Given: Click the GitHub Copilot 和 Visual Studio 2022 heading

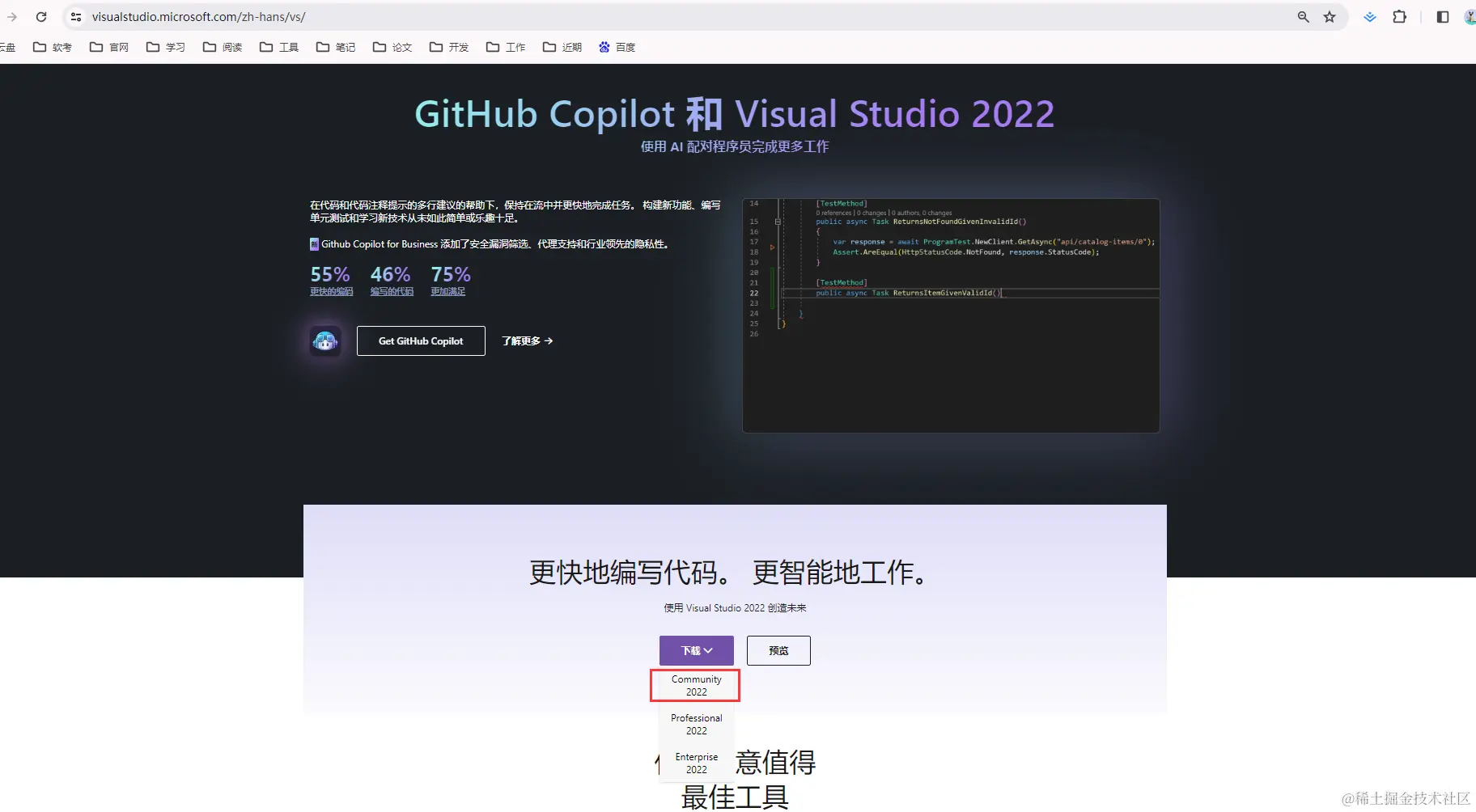Looking at the screenshot, I should click(x=735, y=114).
